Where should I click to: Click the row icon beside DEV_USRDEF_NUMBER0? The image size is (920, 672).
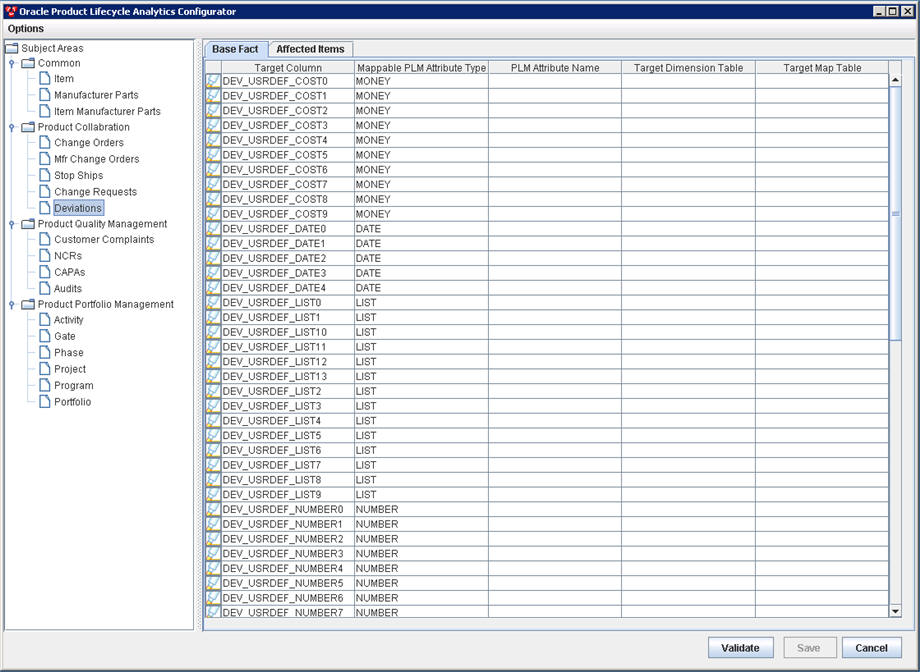pos(213,509)
